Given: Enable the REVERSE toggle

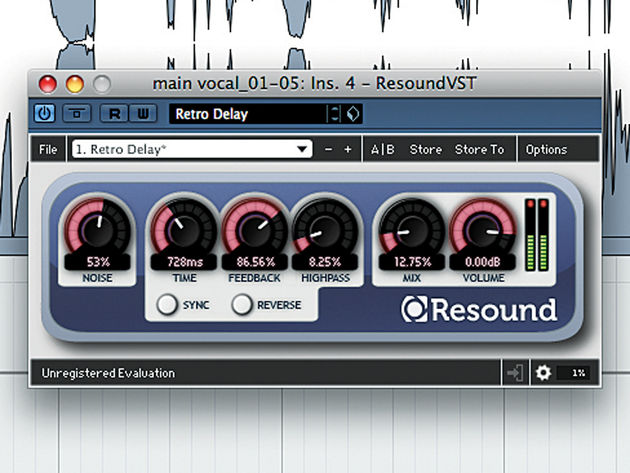Looking at the screenshot, I should 242,304.
